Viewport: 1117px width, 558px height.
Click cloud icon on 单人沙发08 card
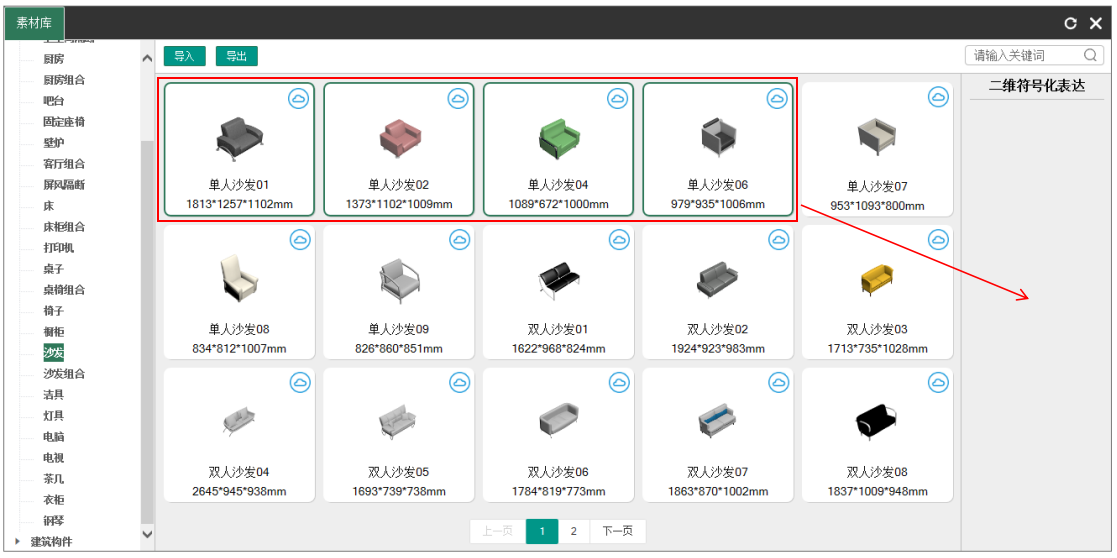(300, 240)
